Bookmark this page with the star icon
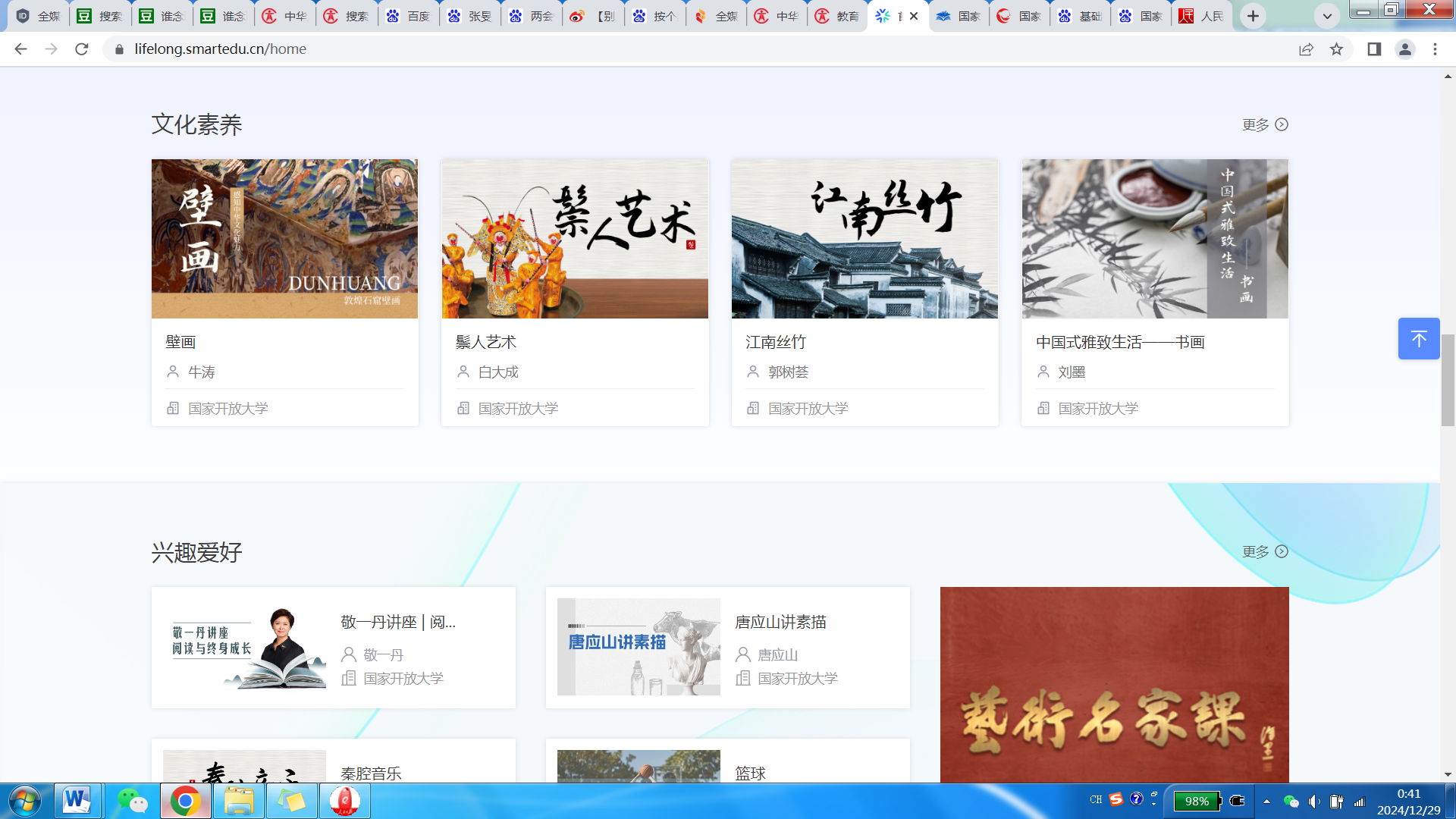Image resolution: width=1456 pixels, height=819 pixels. pyautogui.click(x=1336, y=49)
